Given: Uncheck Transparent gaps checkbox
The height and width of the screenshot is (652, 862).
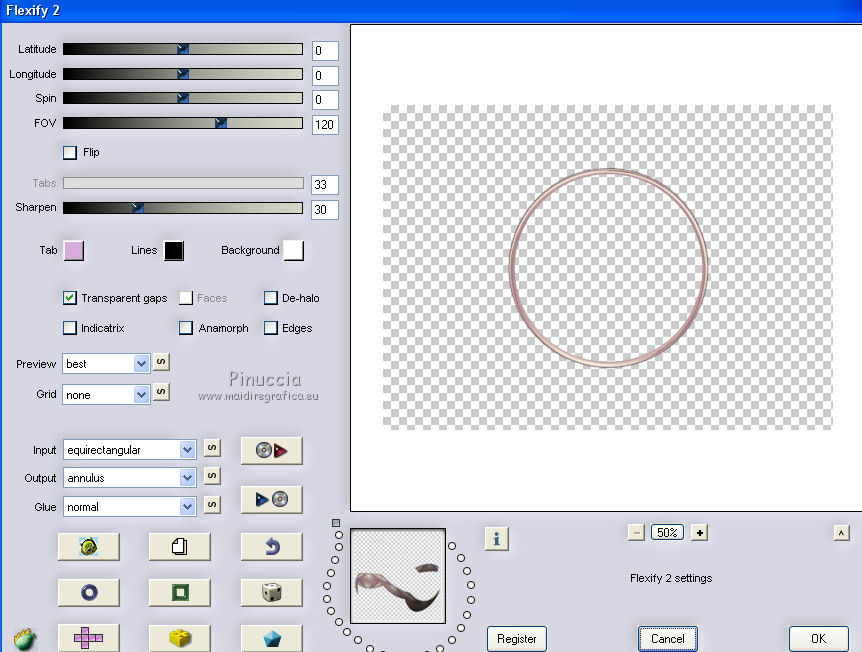Looking at the screenshot, I should click(x=70, y=298).
